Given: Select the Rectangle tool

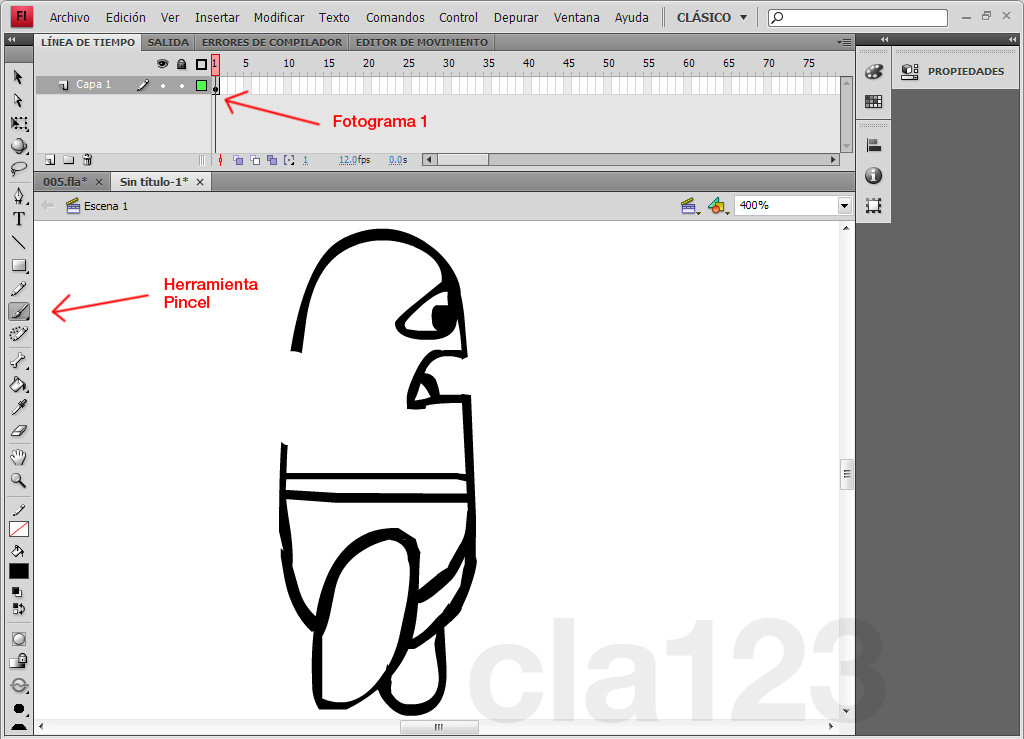Looking at the screenshot, I should coord(19,265).
